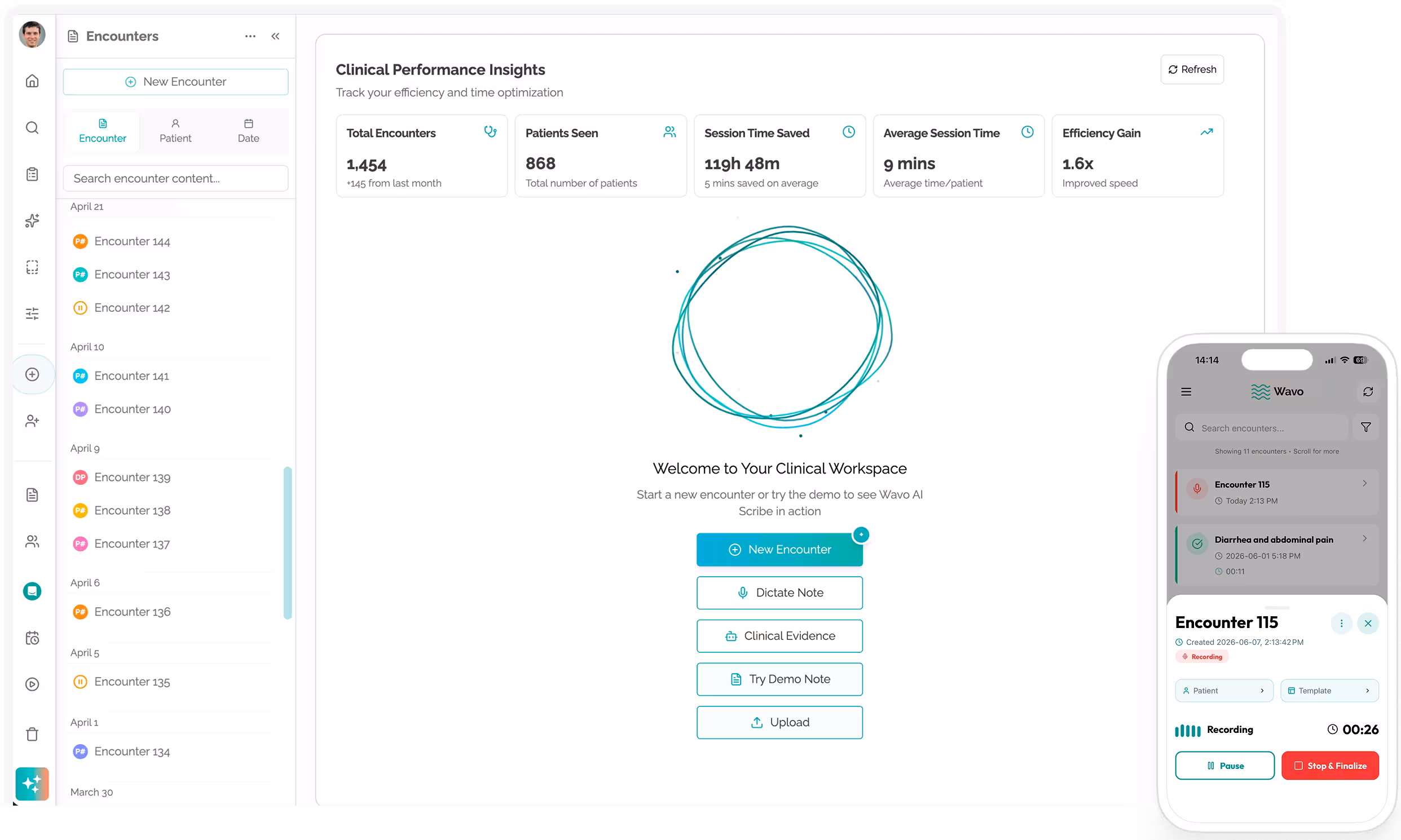
Task: Click the gradient sparkle AI button
Action: pyautogui.click(x=32, y=784)
